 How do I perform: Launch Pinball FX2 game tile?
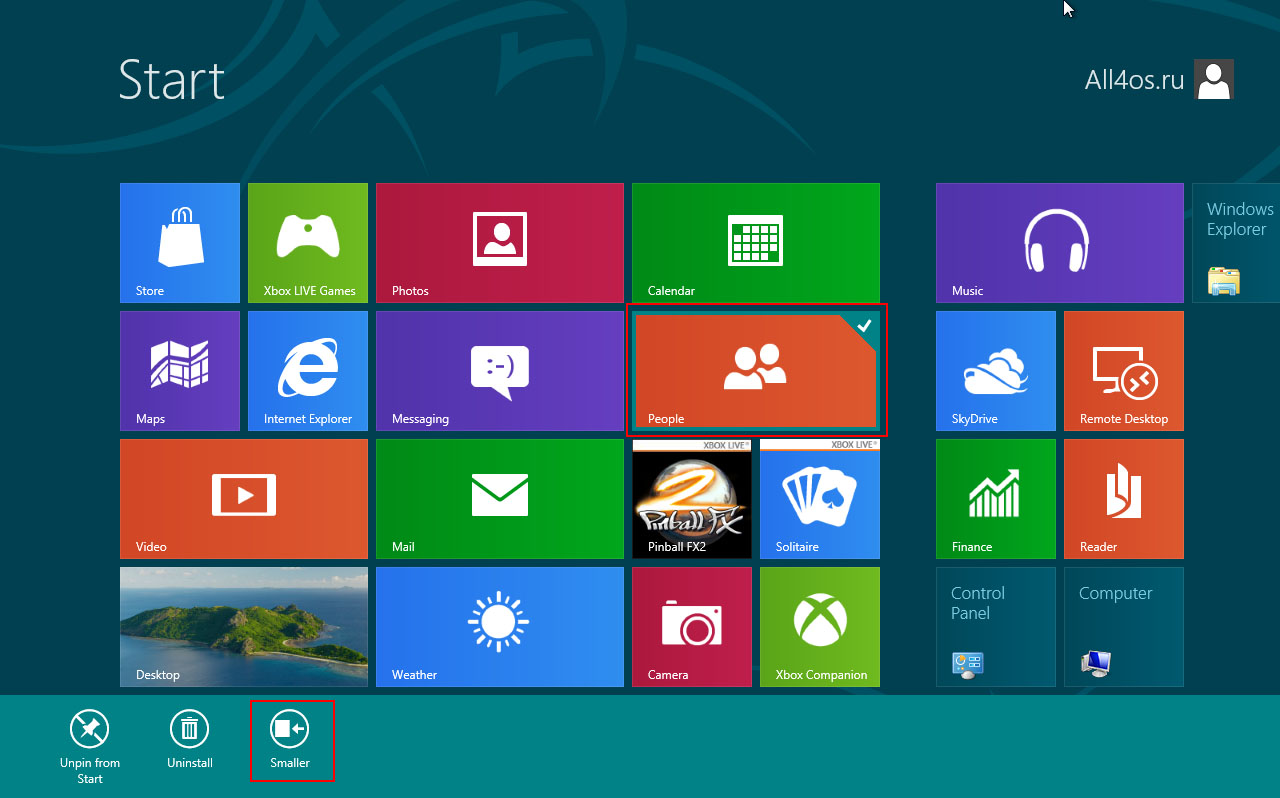(x=692, y=499)
